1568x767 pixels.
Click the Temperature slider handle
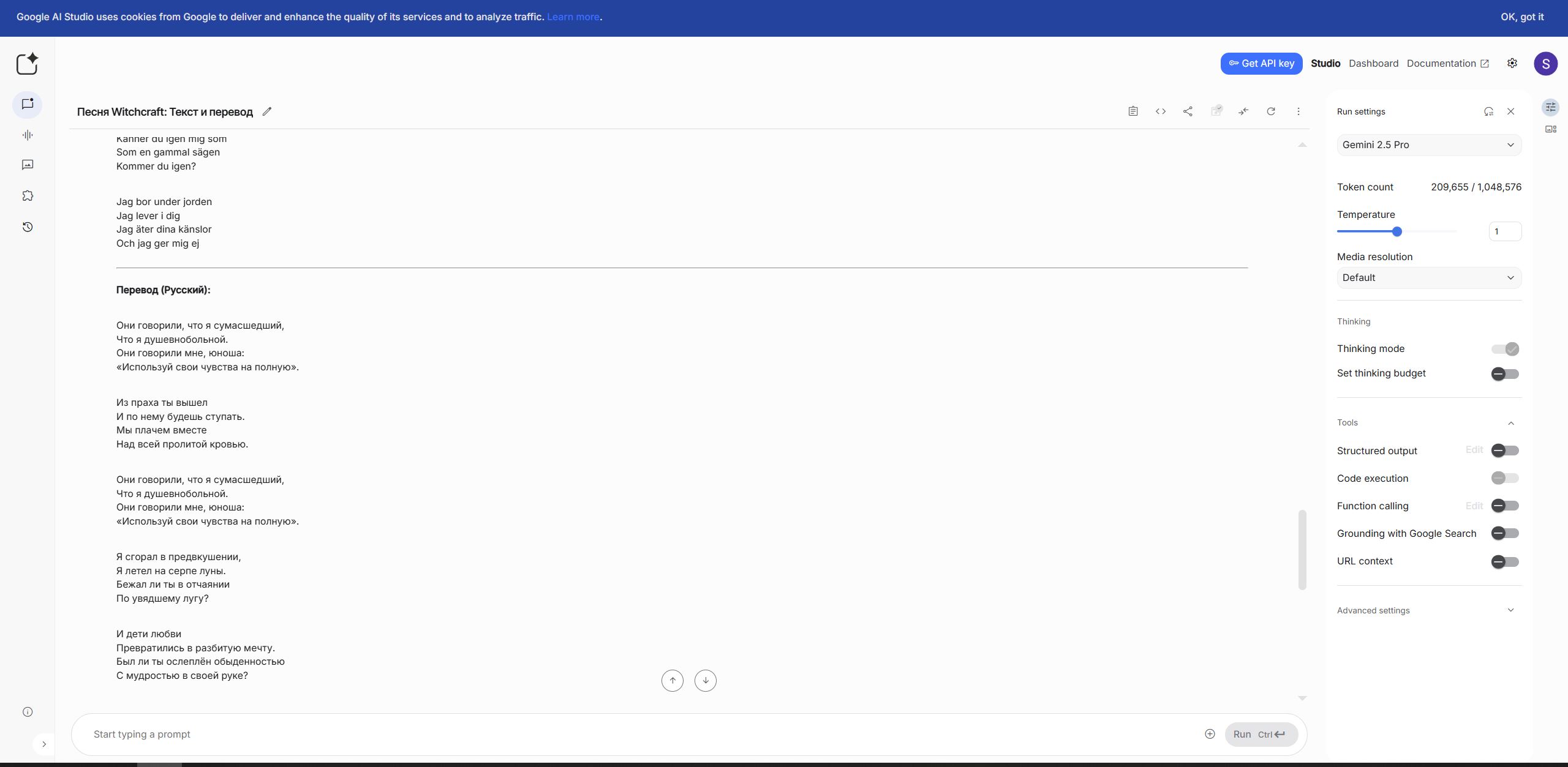coord(1396,231)
